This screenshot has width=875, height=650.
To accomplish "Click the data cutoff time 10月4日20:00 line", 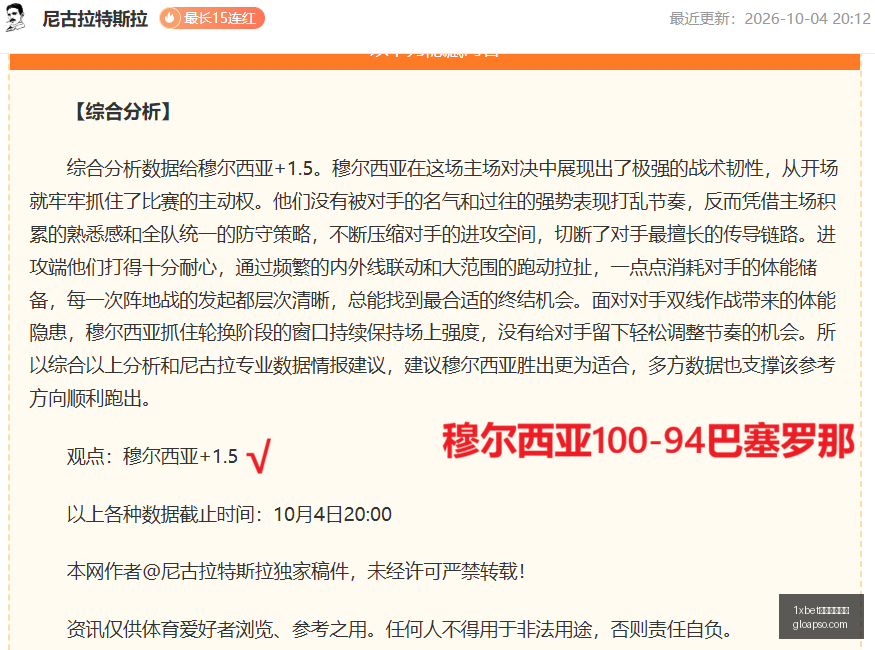I will click(x=229, y=514).
